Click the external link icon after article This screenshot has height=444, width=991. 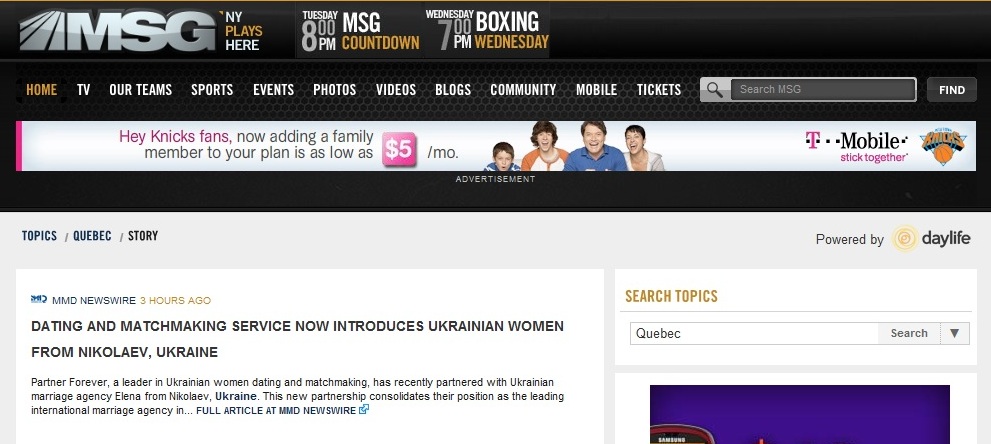[364, 409]
